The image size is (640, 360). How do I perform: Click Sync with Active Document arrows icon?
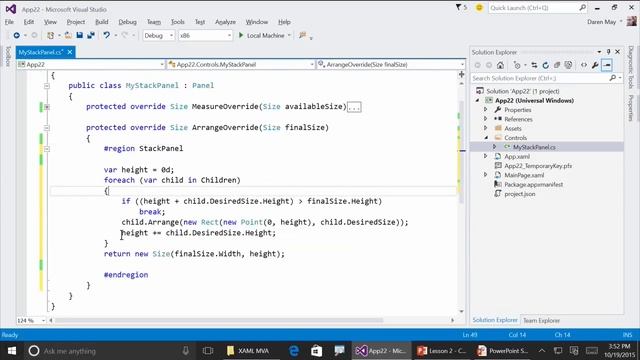coord(534,65)
